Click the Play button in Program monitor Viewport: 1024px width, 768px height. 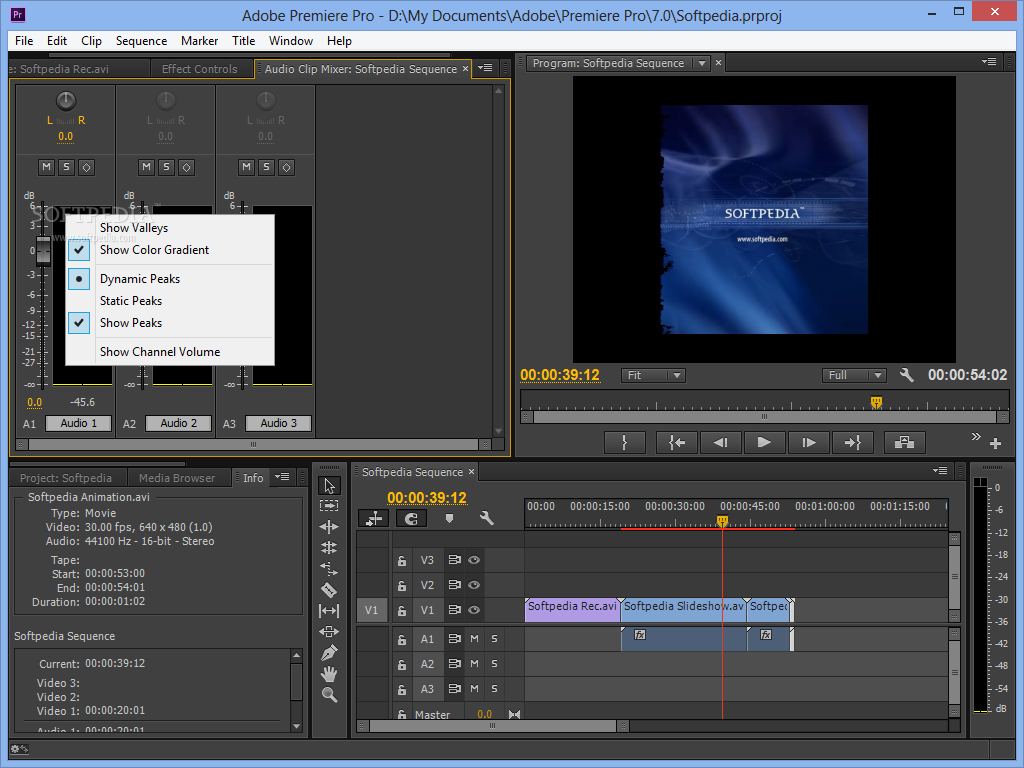coord(764,442)
